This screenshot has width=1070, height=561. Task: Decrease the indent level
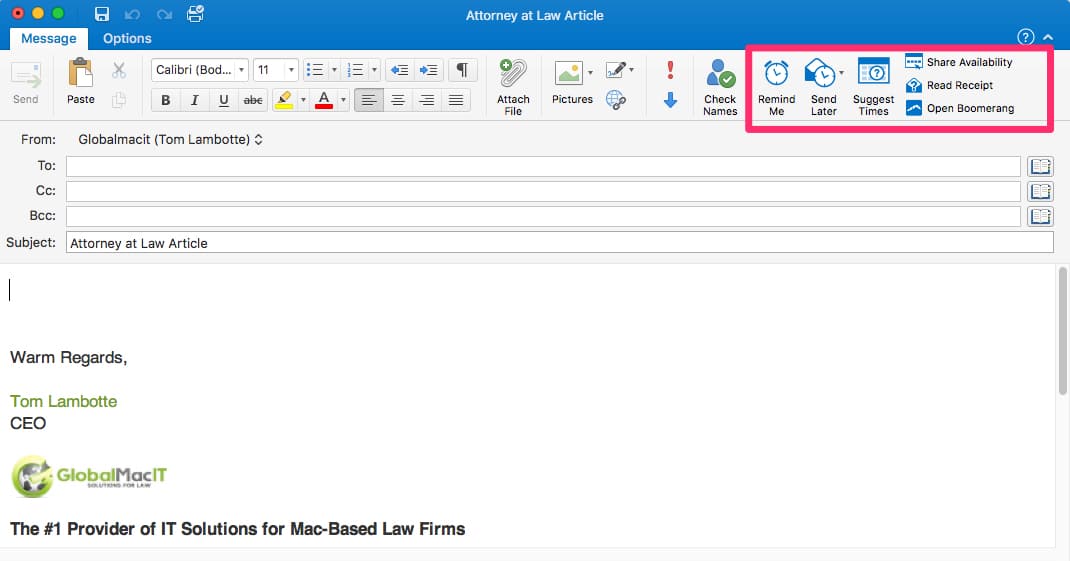400,70
